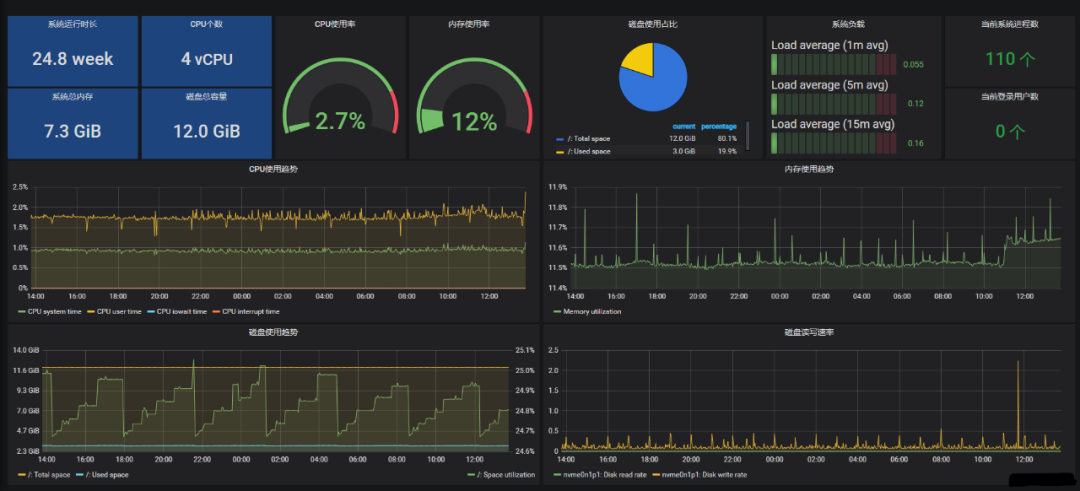The width and height of the screenshot is (1080, 491).
Task: Open the 磁盘总容量 panel title menu
Action: 207,96
